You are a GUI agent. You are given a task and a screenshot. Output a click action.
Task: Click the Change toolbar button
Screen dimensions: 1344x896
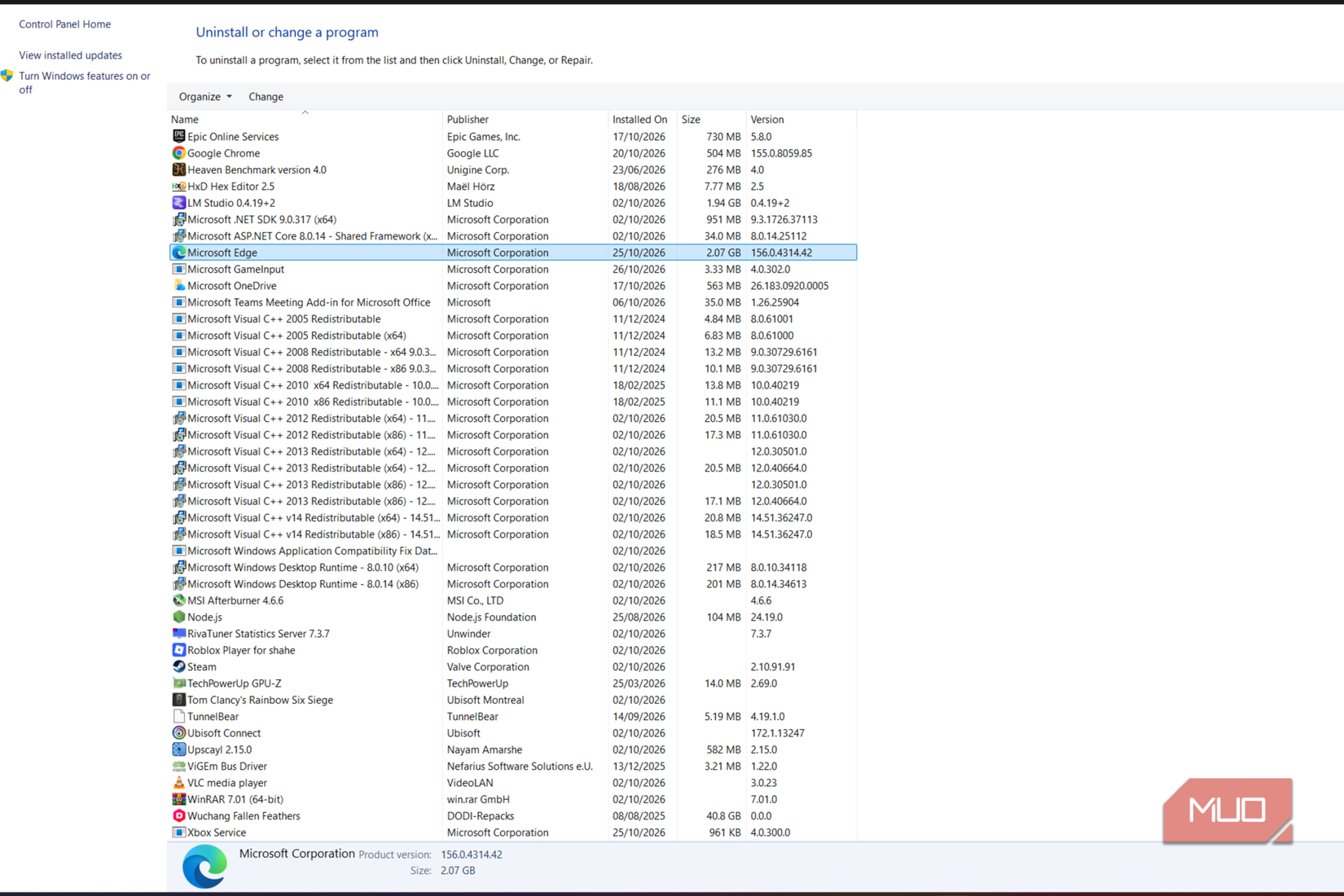[x=266, y=96]
